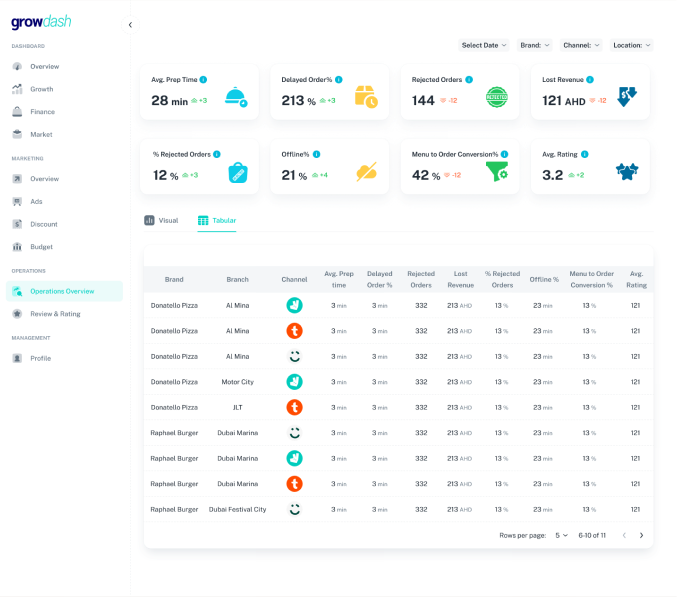Click the info icon next to Offline%
Image resolution: width=677 pixels, height=597 pixels.
[x=316, y=154]
